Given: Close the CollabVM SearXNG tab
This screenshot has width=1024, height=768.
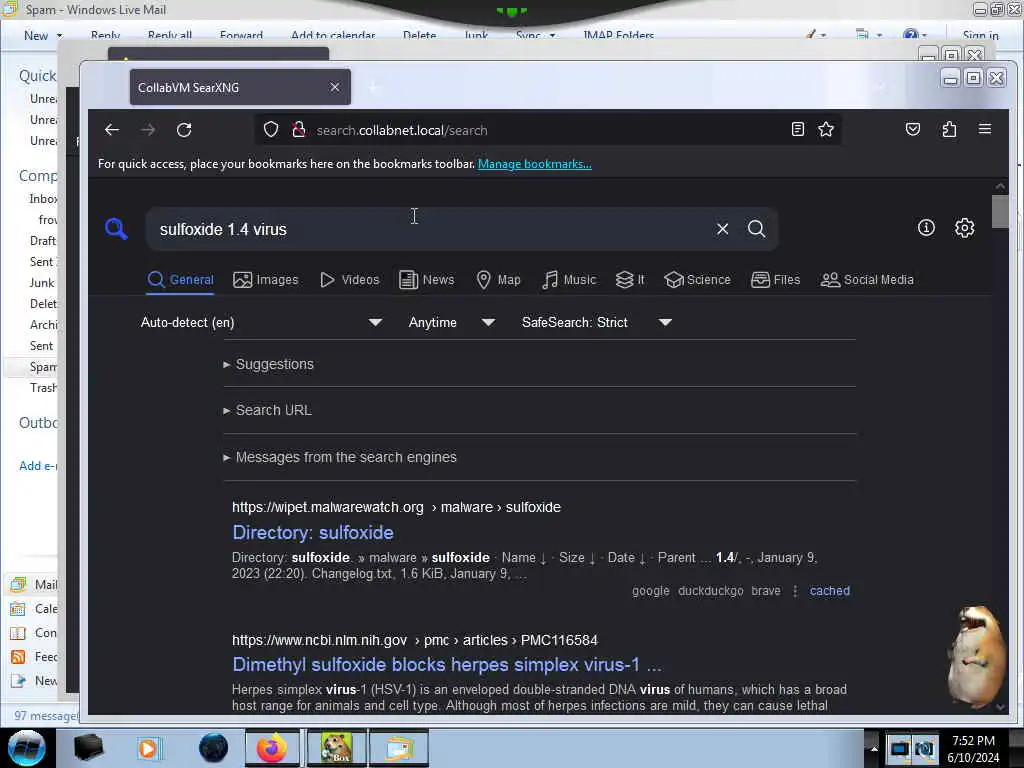Looking at the screenshot, I should click(x=335, y=87).
